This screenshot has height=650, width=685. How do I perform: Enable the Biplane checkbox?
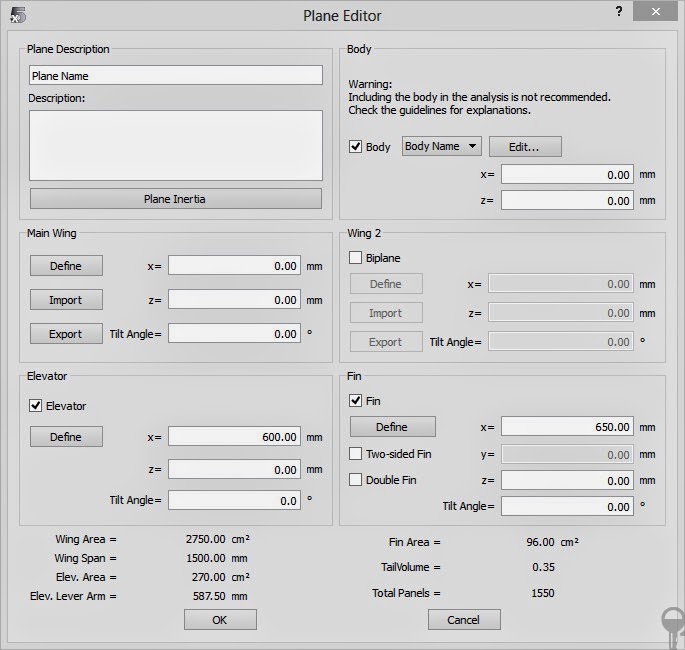click(x=355, y=258)
